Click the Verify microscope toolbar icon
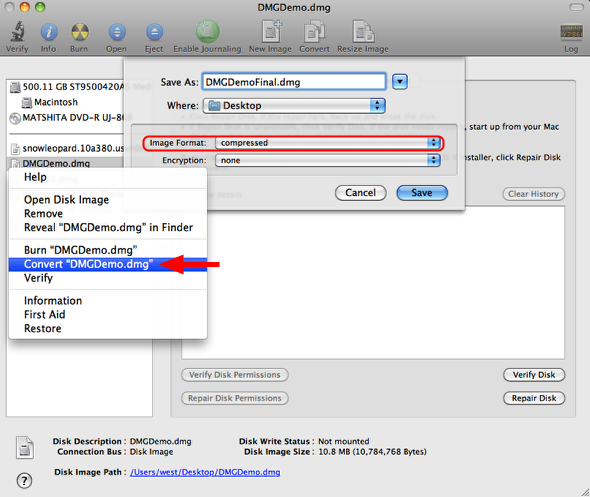The image size is (590, 497). 17,32
